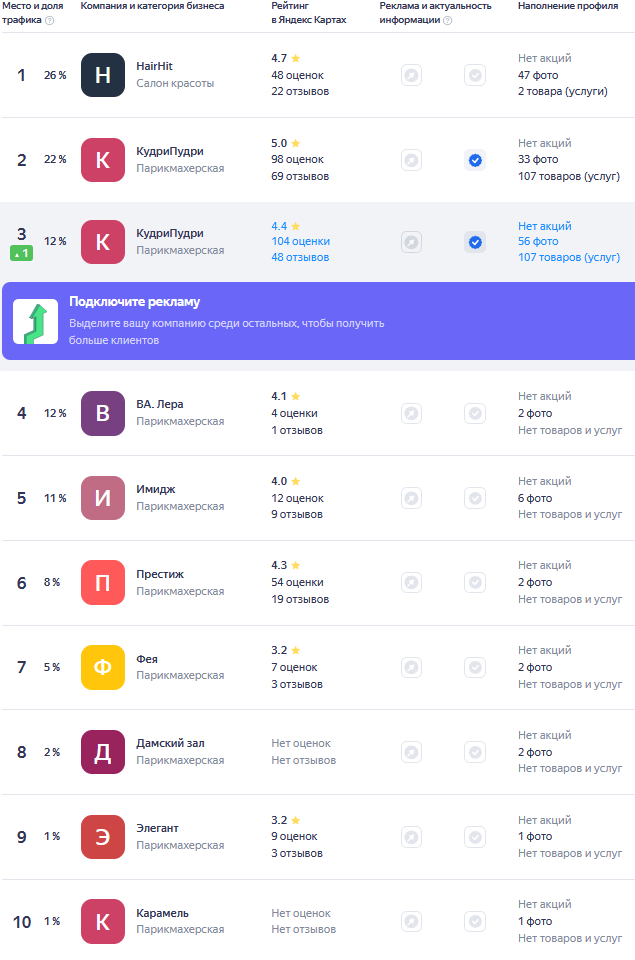
Task: Click the 2 товара (услуги) value
Action: [563, 91]
